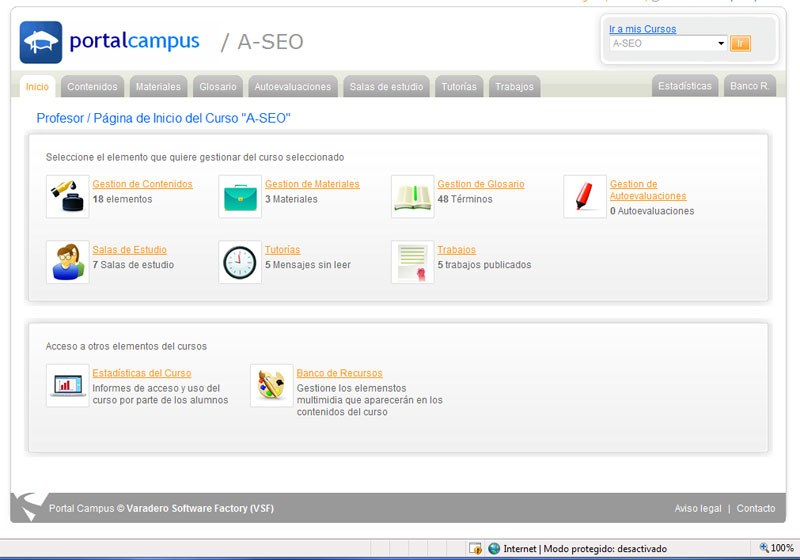The width and height of the screenshot is (800, 560).
Task: Open the 100% zoom level menu
Action: pos(777,548)
